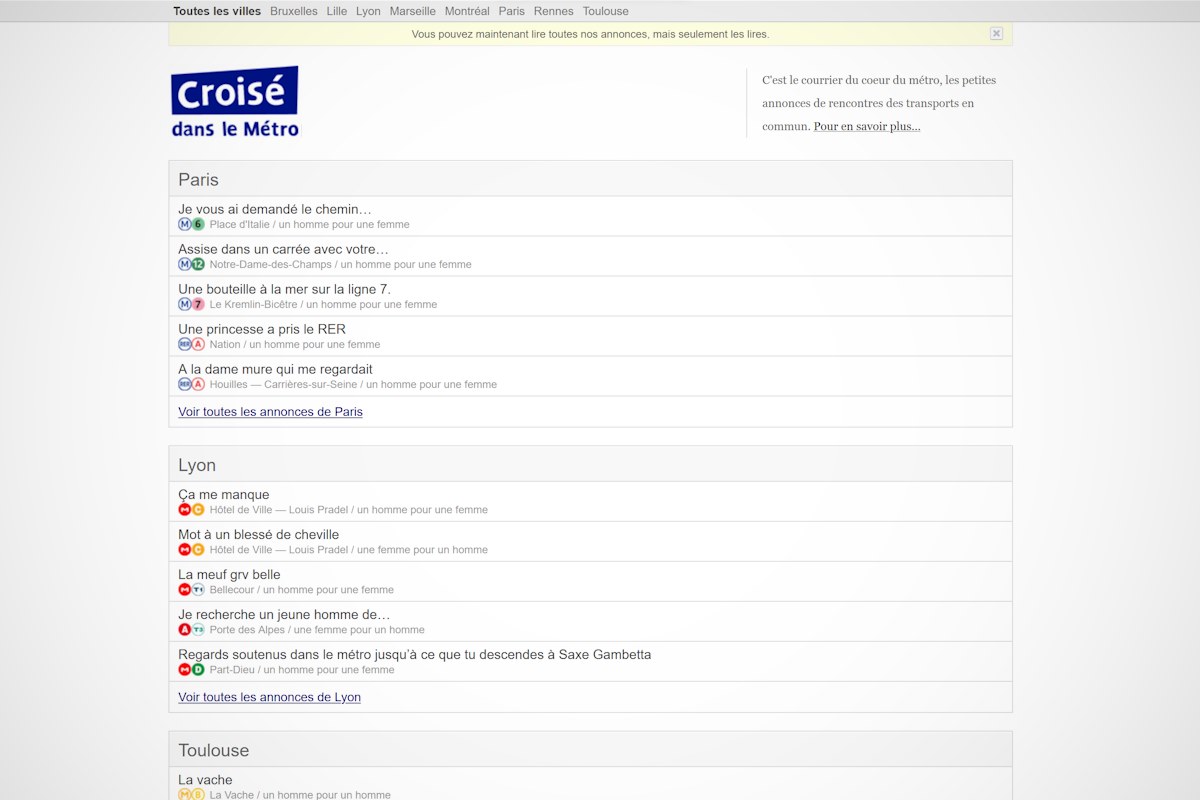Screen dimensions: 1200x800
Task: Follow 'Voir toutes les annonces de Lyon' link
Action: (269, 697)
